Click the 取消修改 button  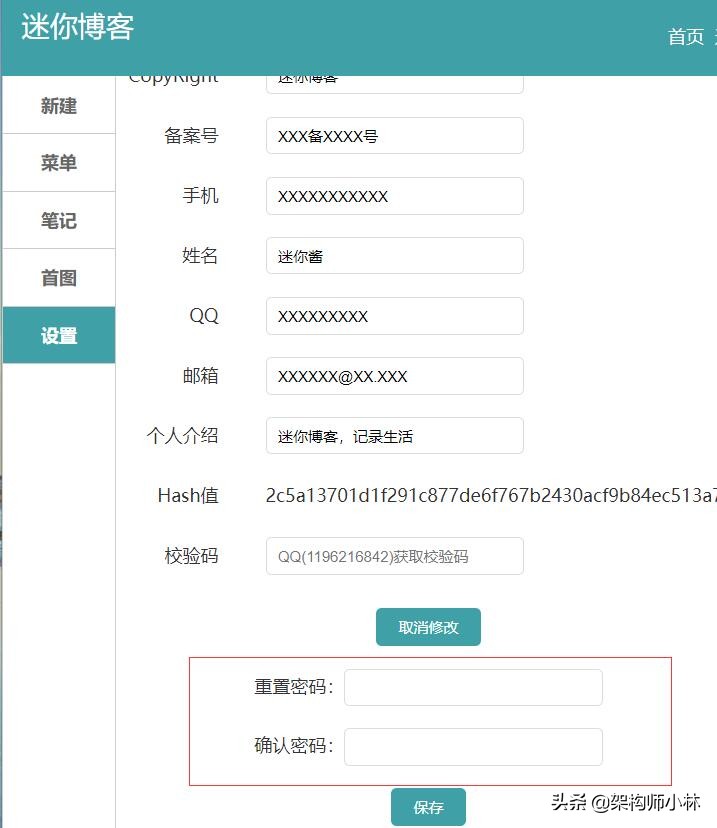pyautogui.click(x=428, y=627)
